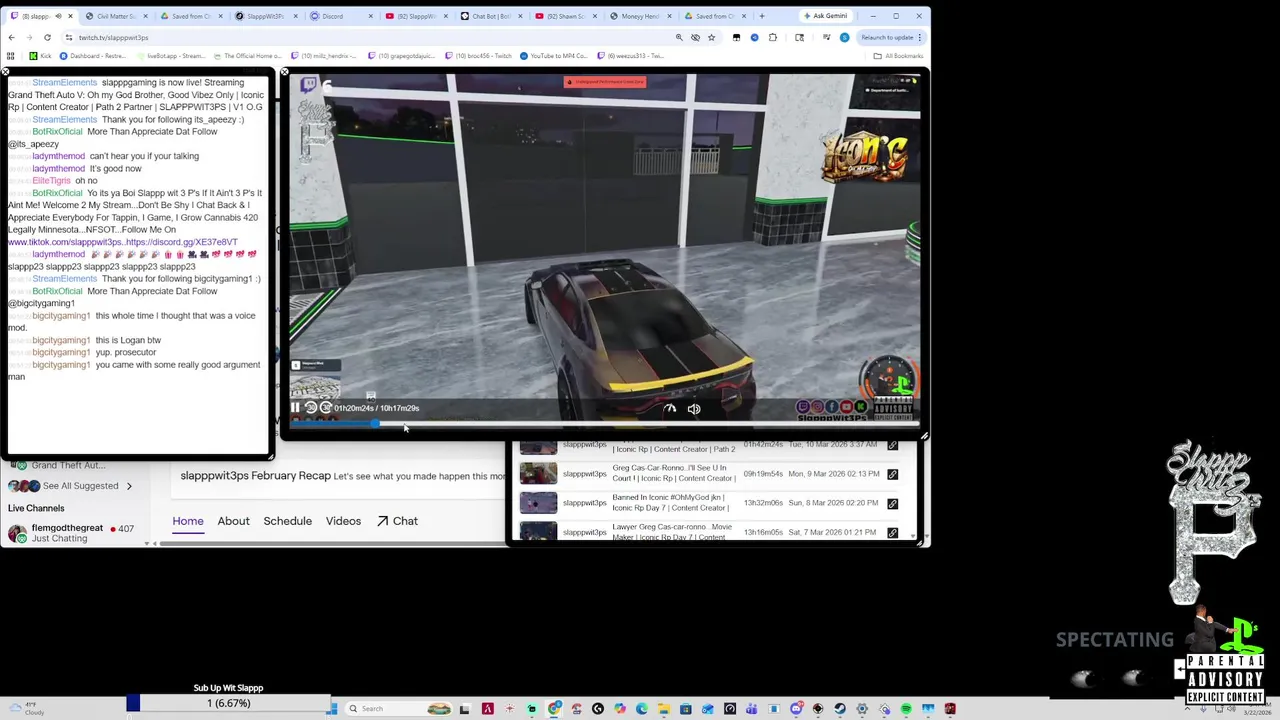
Task: Open the Chrome extensions puzzle icon
Action: tap(772, 37)
